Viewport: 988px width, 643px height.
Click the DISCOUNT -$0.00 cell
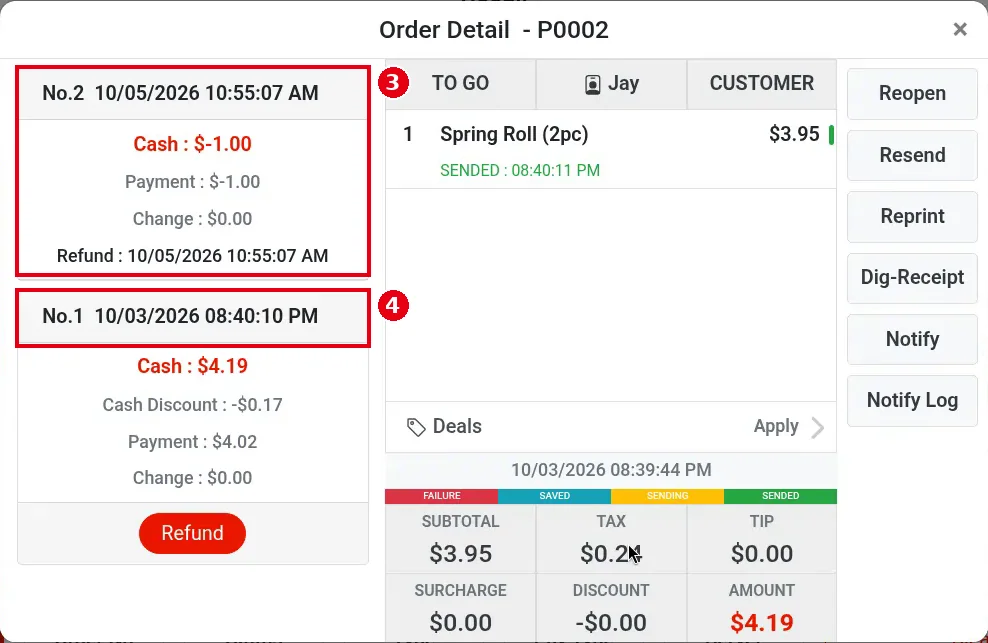coord(611,608)
